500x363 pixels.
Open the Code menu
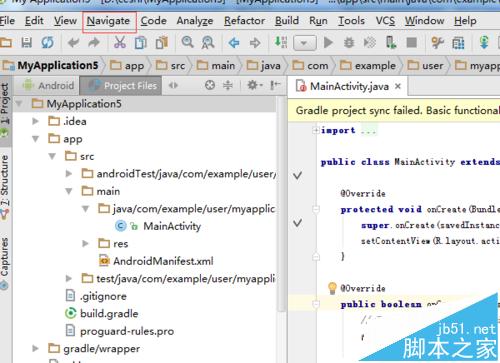(x=153, y=21)
